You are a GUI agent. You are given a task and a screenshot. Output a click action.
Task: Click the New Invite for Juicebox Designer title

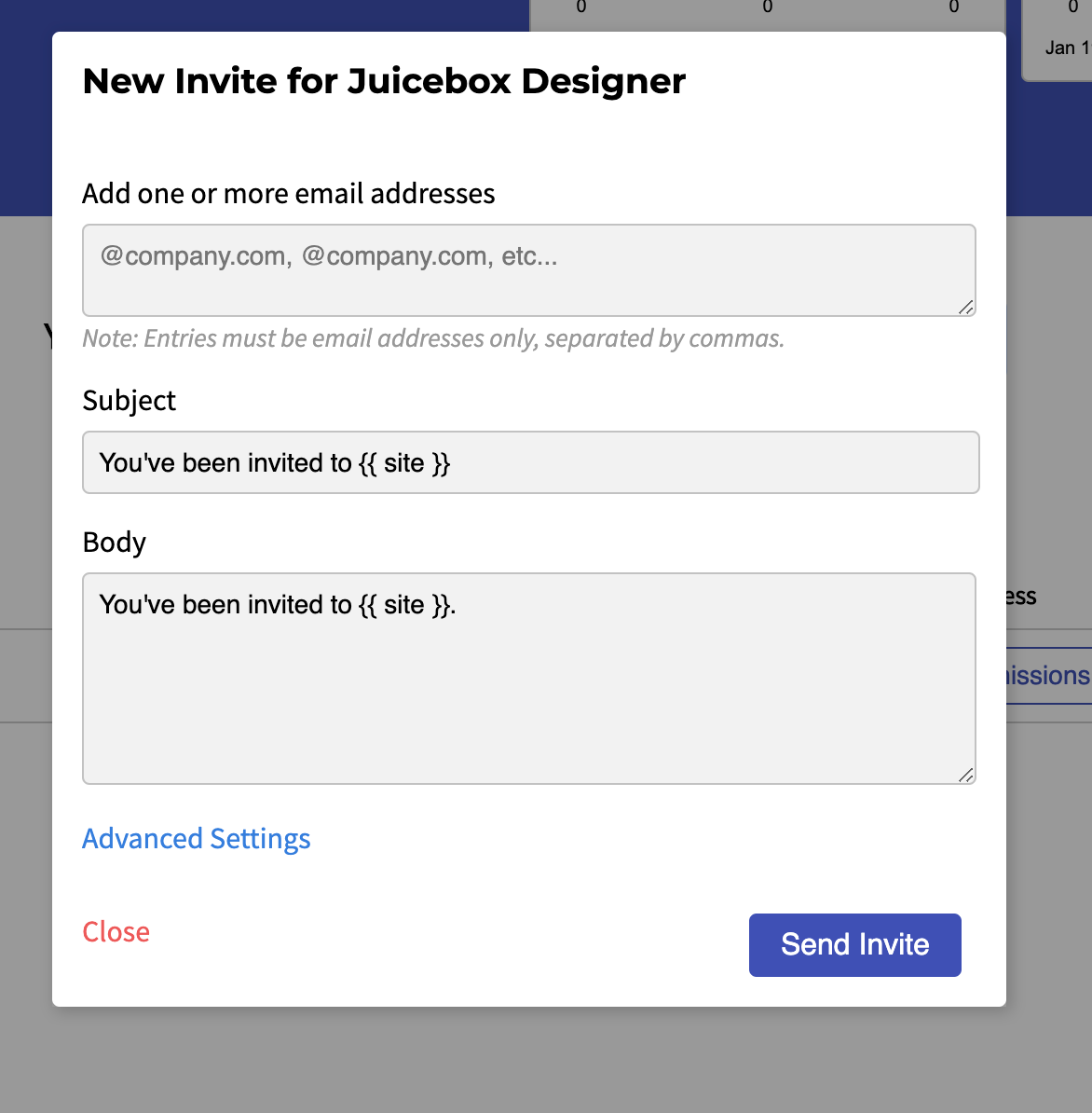coord(384,81)
